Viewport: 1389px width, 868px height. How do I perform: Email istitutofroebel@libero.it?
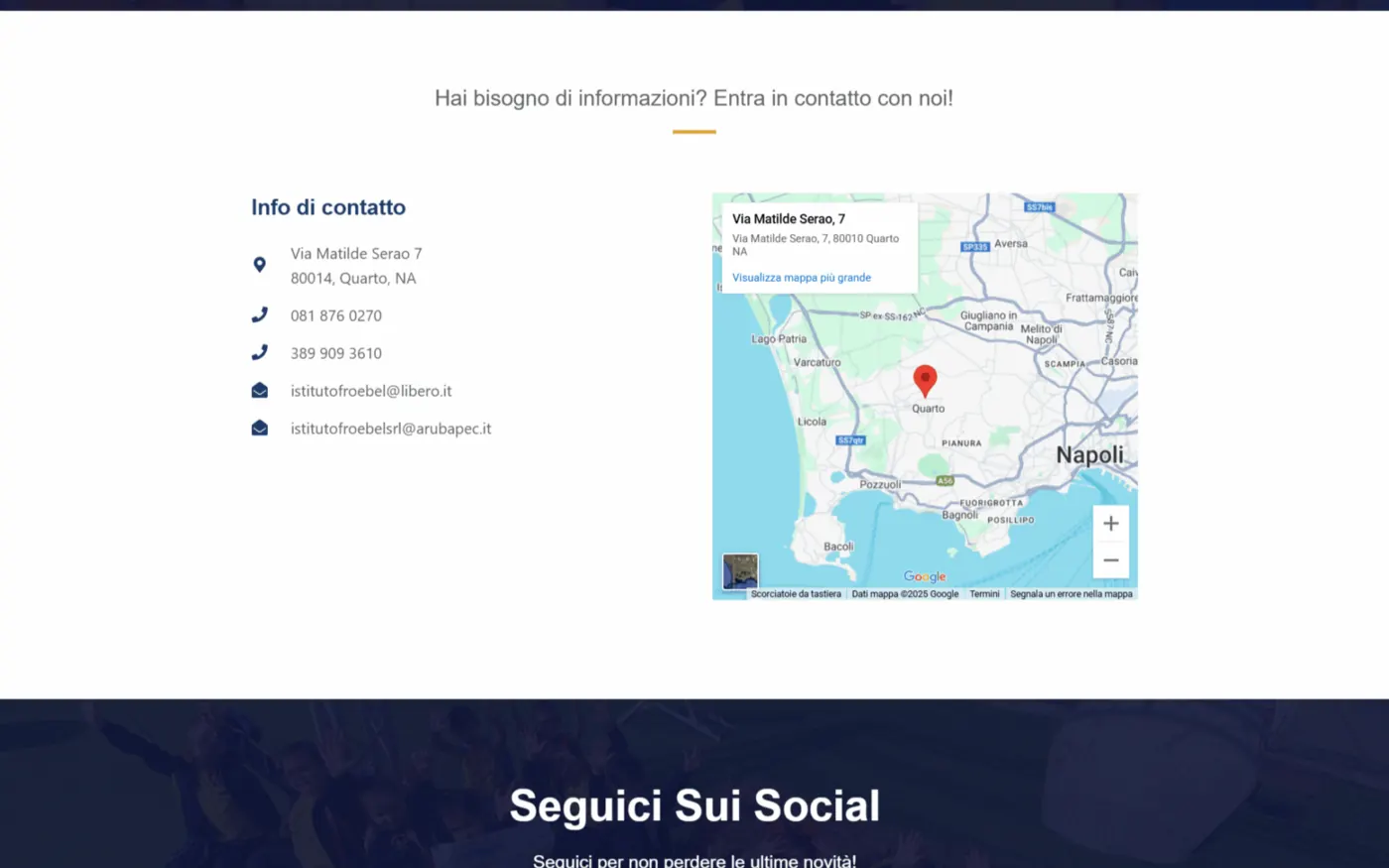click(371, 391)
